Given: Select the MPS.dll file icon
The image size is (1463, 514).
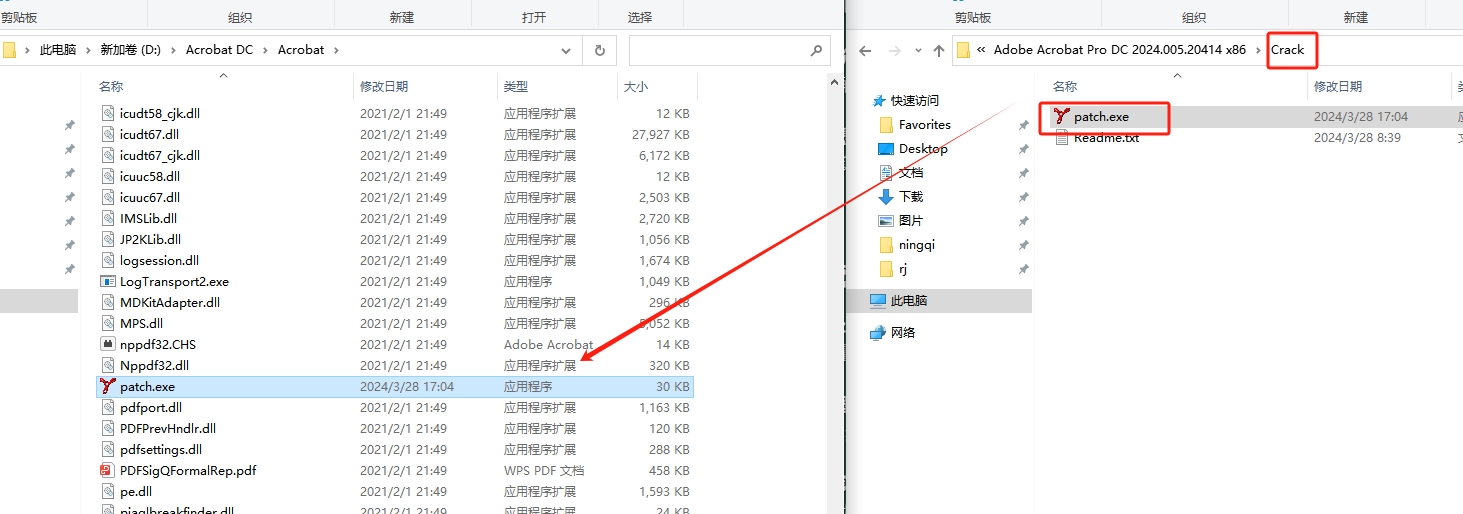Looking at the screenshot, I should coord(108,323).
